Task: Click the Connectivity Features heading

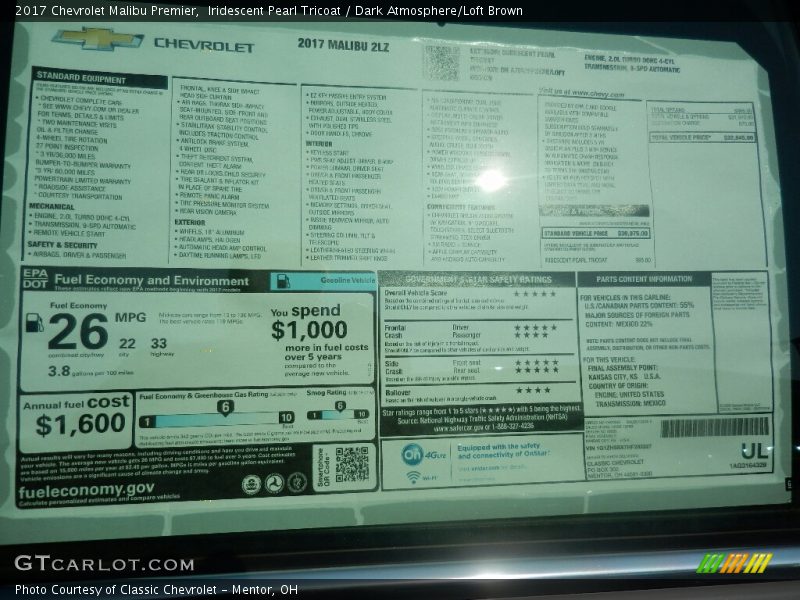Action: click(x=461, y=207)
